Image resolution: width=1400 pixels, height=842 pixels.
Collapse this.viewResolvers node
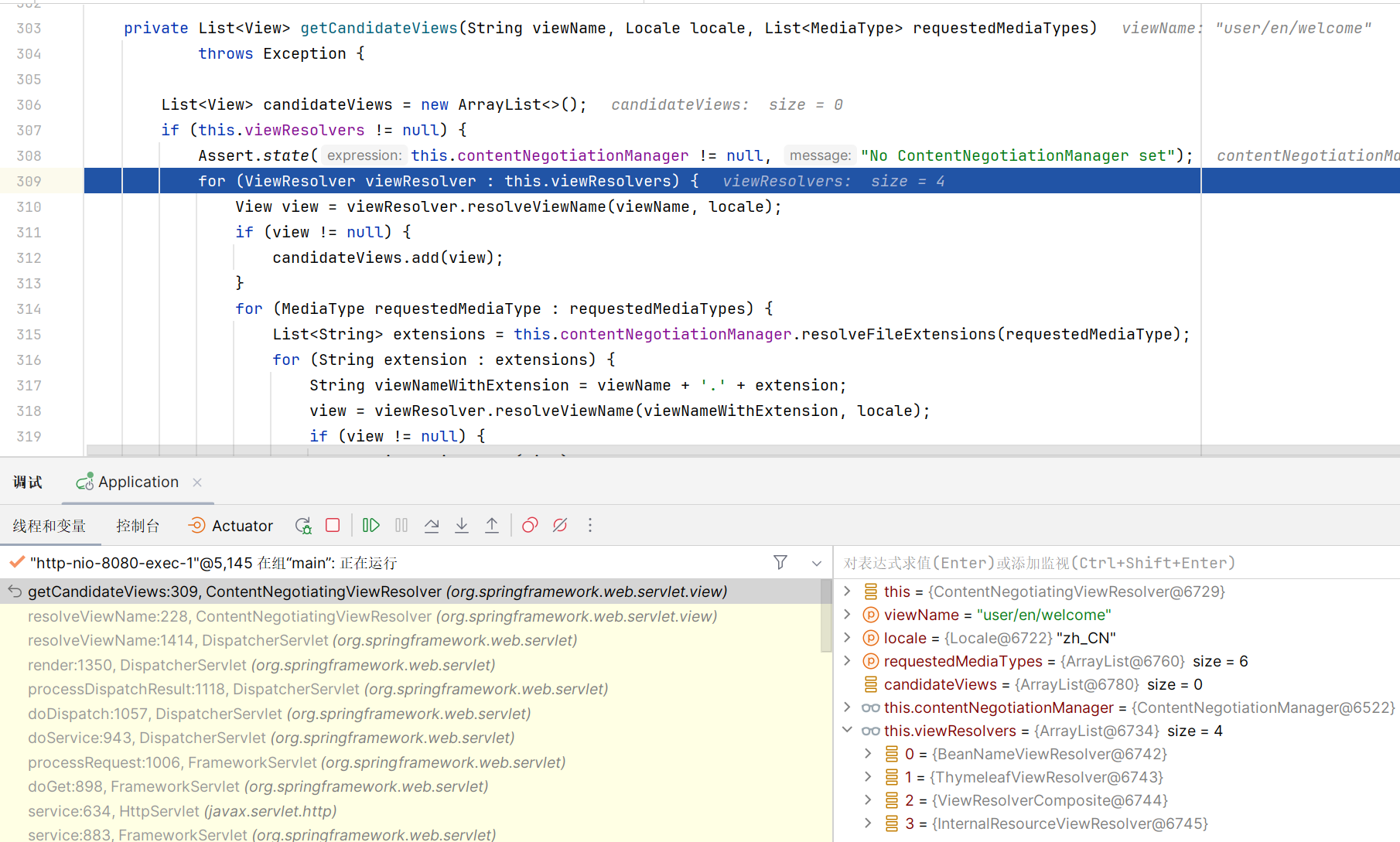click(x=848, y=731)
